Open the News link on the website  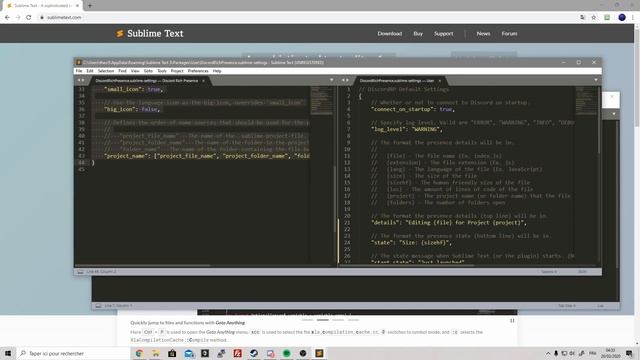click(x=483, y=34)
